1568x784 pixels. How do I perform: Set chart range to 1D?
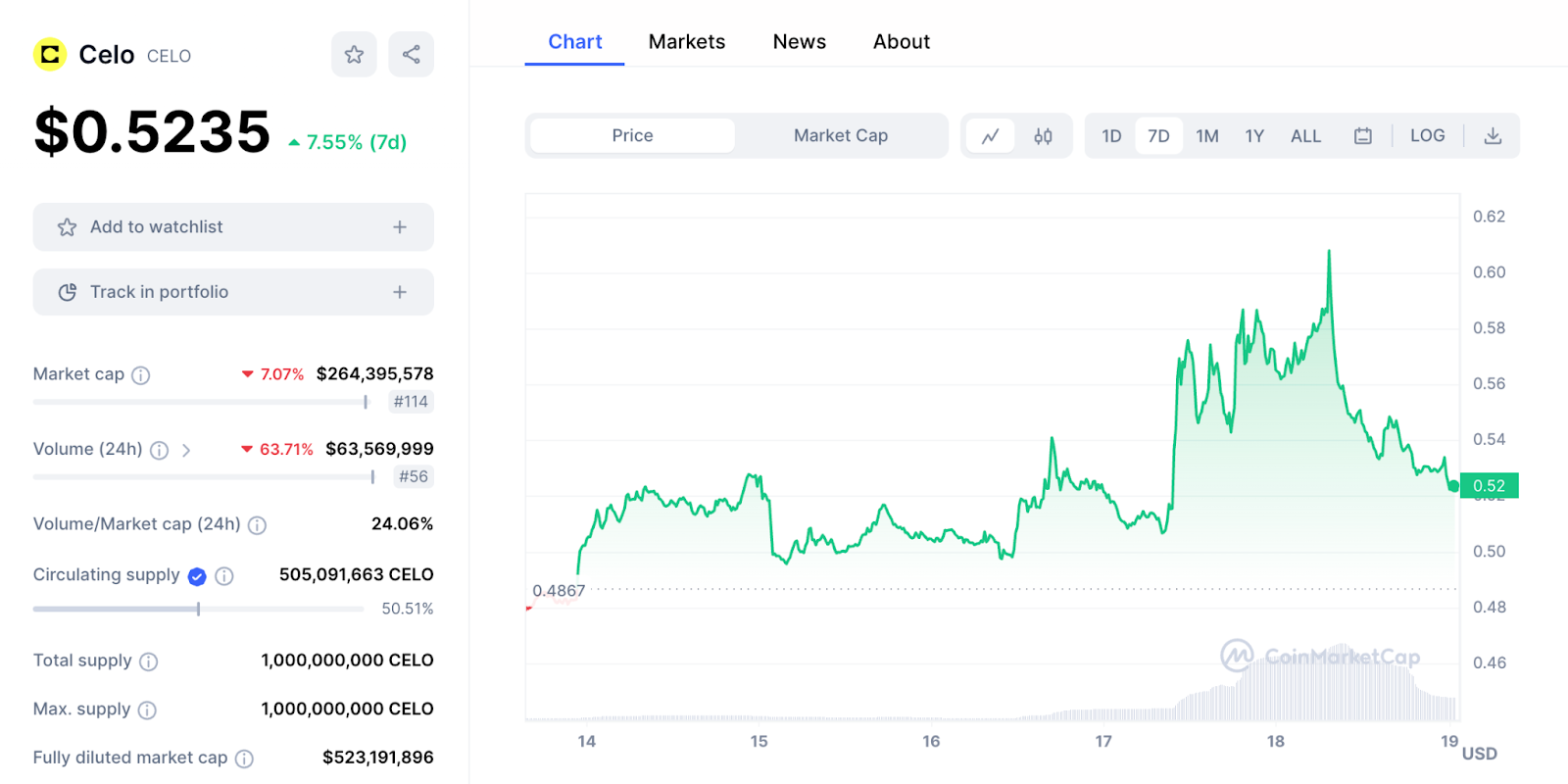click(1111, 136)
